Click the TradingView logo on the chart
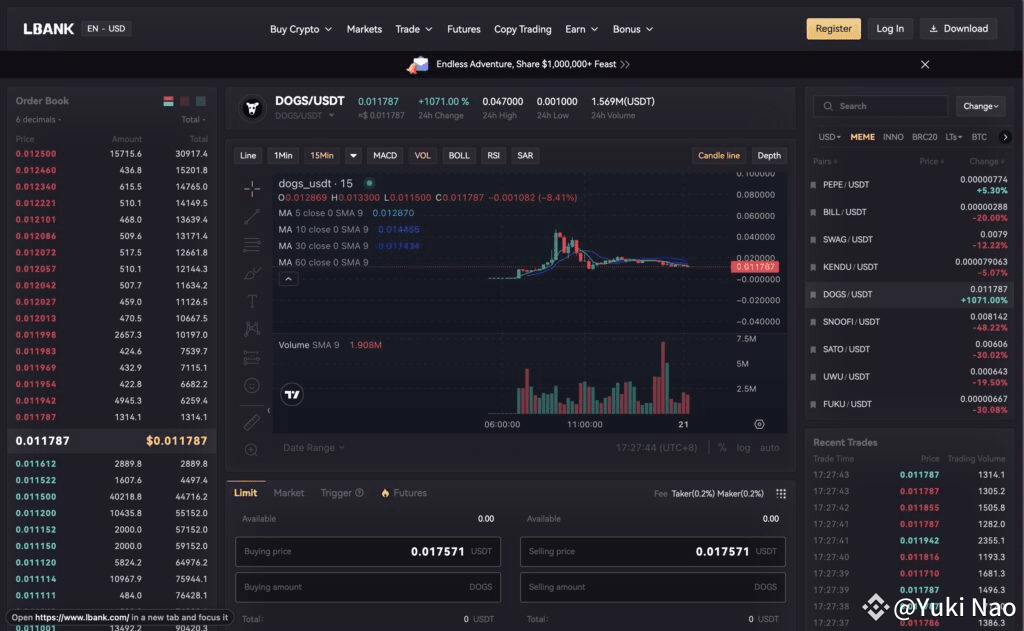1024x631 pixels. click(x=292, y=395)
